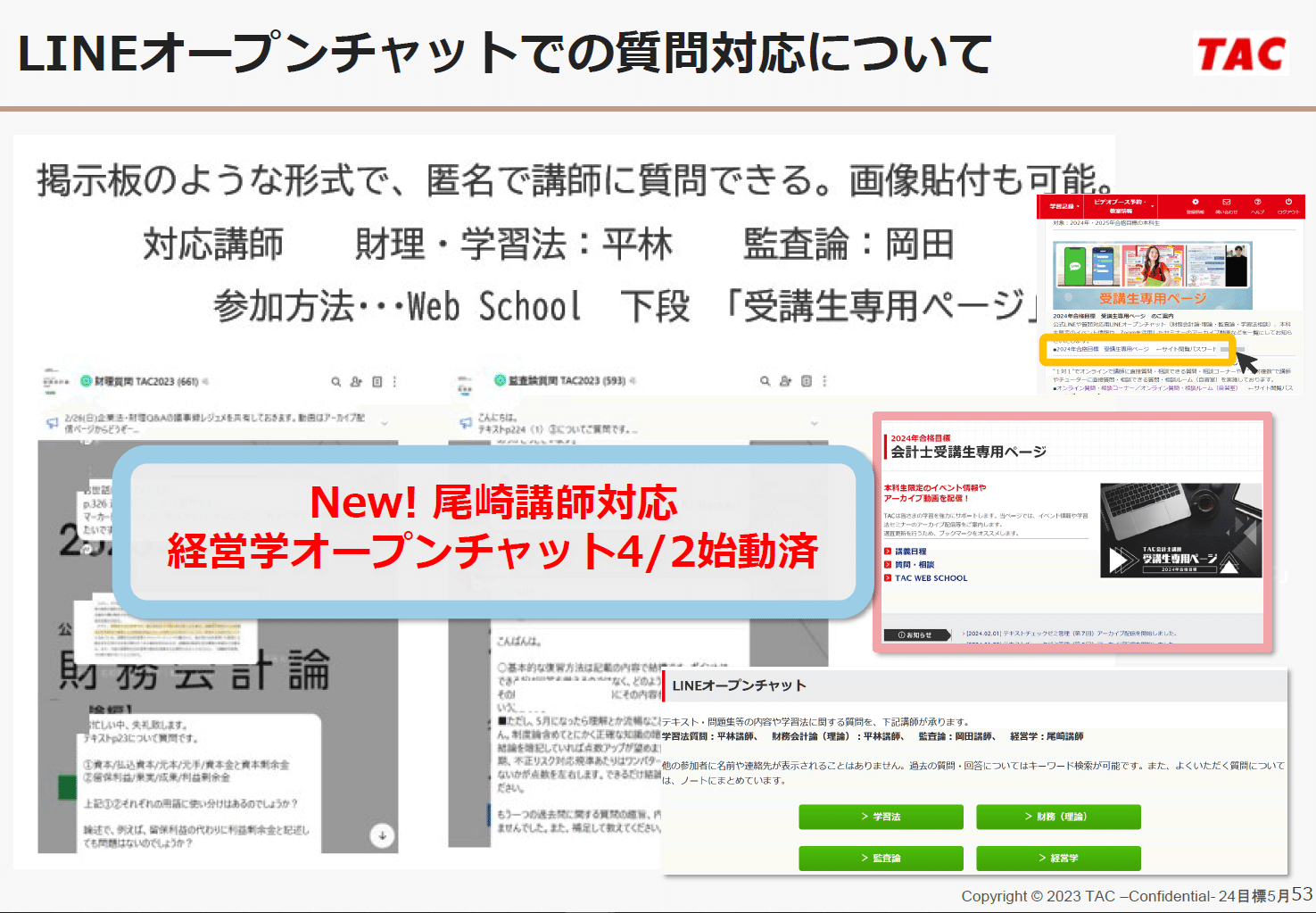Screen dimensions: 1316x913
Task: Click the notes icon in 監査論質問 chat header
Action: (805, 380)
